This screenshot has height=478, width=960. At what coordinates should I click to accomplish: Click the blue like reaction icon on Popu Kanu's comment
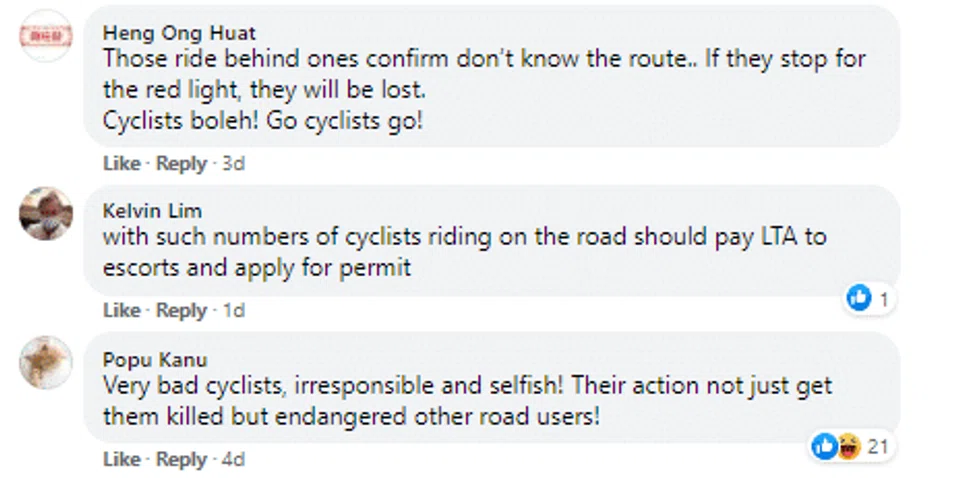click(825, 447)
